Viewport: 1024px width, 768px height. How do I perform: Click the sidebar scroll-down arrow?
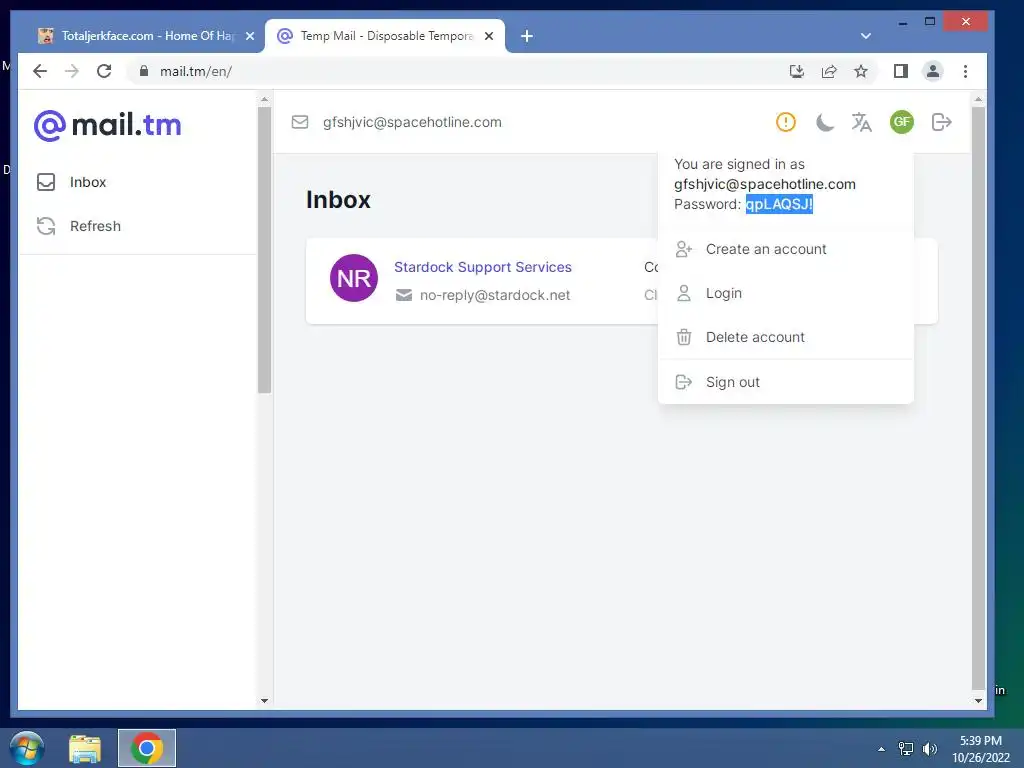click(x=264, y=701)
